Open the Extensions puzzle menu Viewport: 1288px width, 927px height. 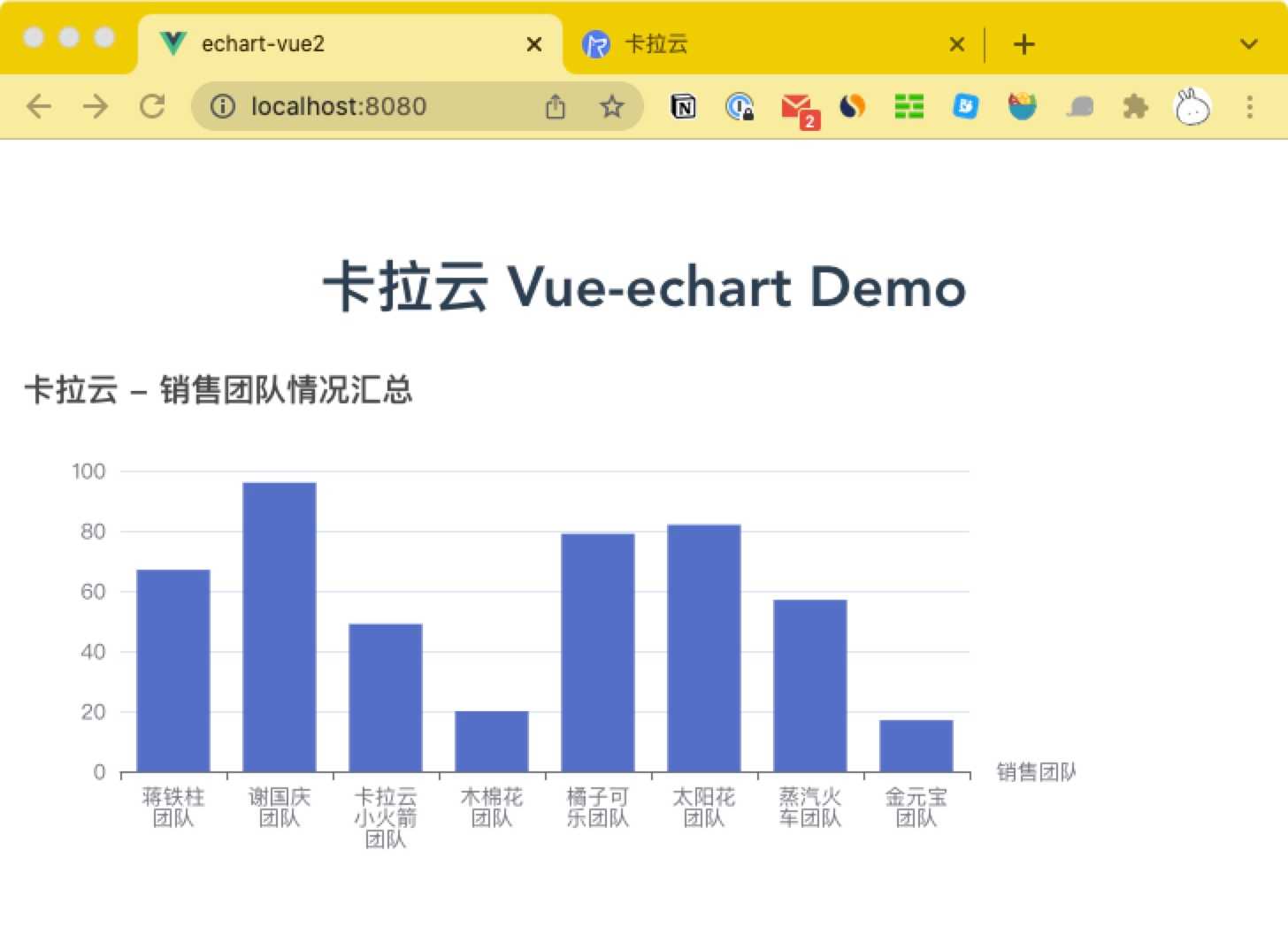point(1135,107)
